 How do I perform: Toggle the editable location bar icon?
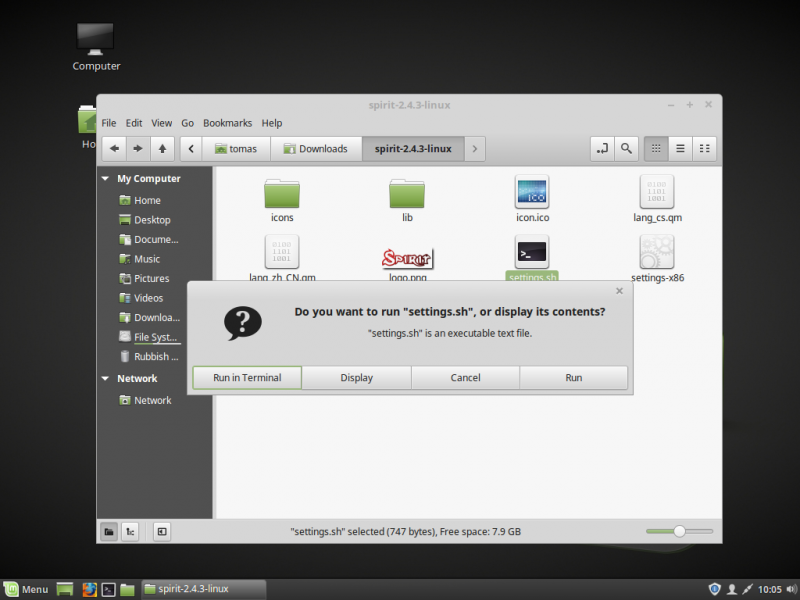click(601, 148)
